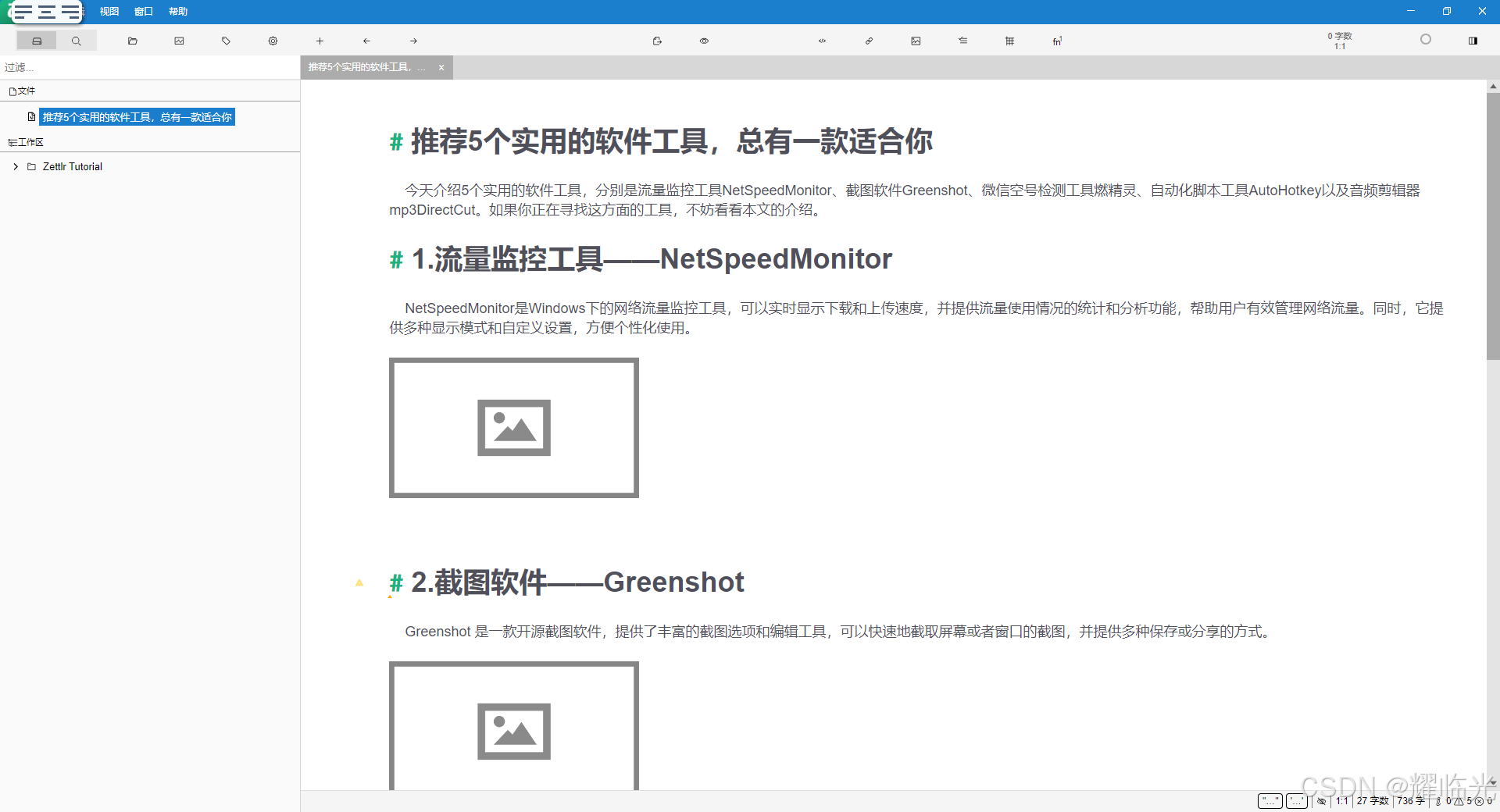Viewport: 1500px width, 812px height.
Task: Click the image placeholder under Greenshot
Action: point(514,726)
